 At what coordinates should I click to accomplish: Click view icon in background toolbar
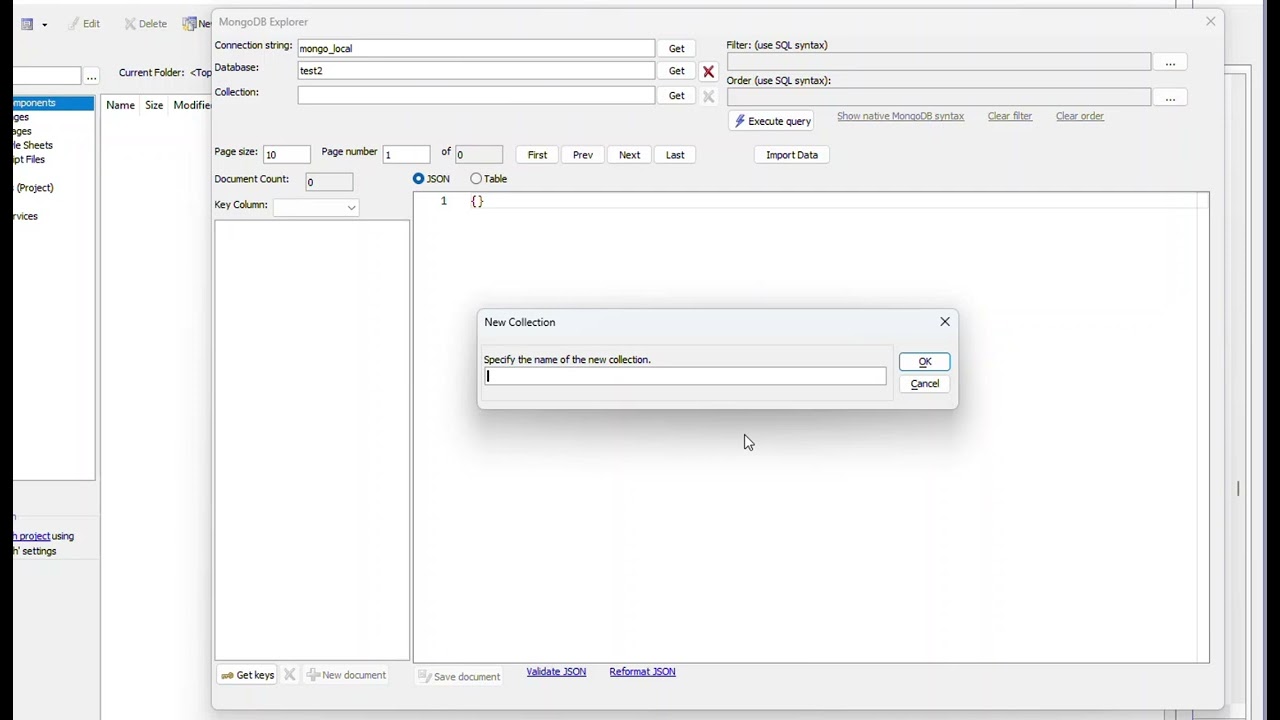(x=27, y=24)
